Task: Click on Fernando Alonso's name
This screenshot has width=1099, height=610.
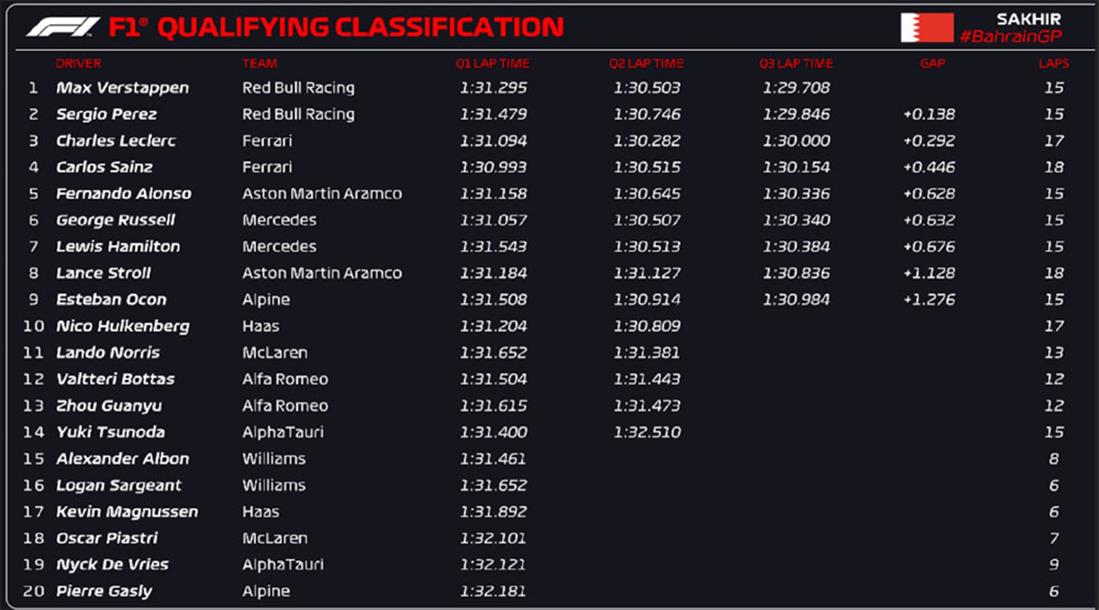Action: coord(123,194)
